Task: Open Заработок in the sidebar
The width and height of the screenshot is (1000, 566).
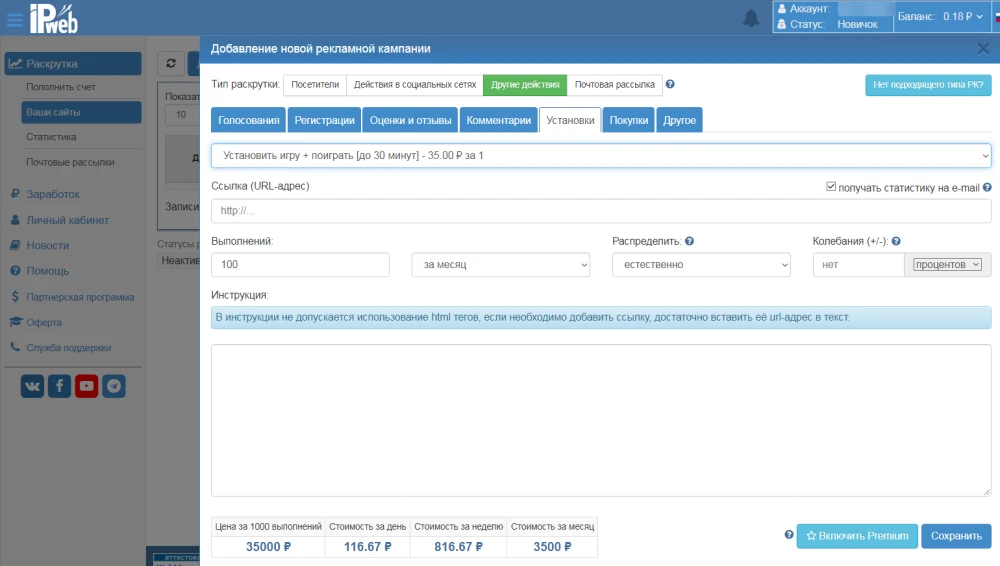Action: coord(53,194)
